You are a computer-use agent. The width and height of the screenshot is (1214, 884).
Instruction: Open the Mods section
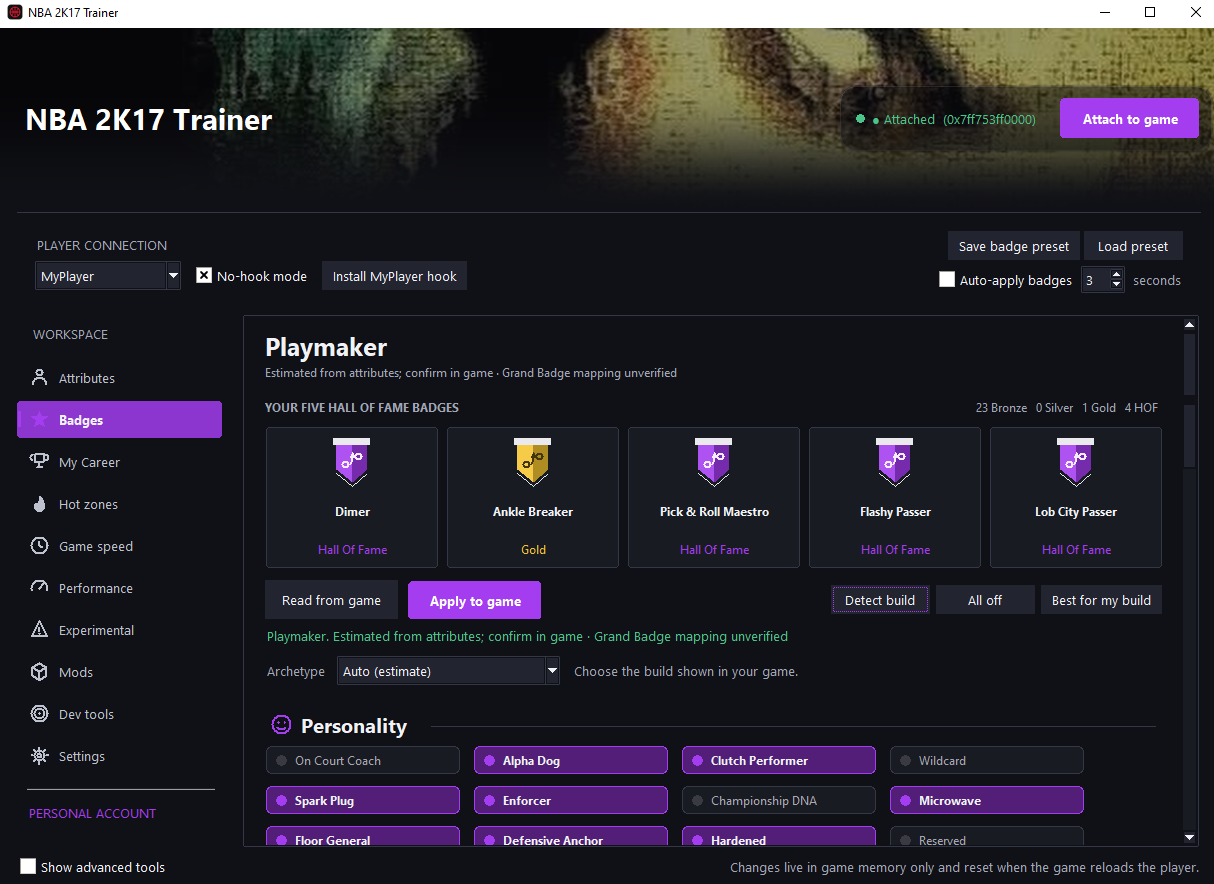click(119, 672)
